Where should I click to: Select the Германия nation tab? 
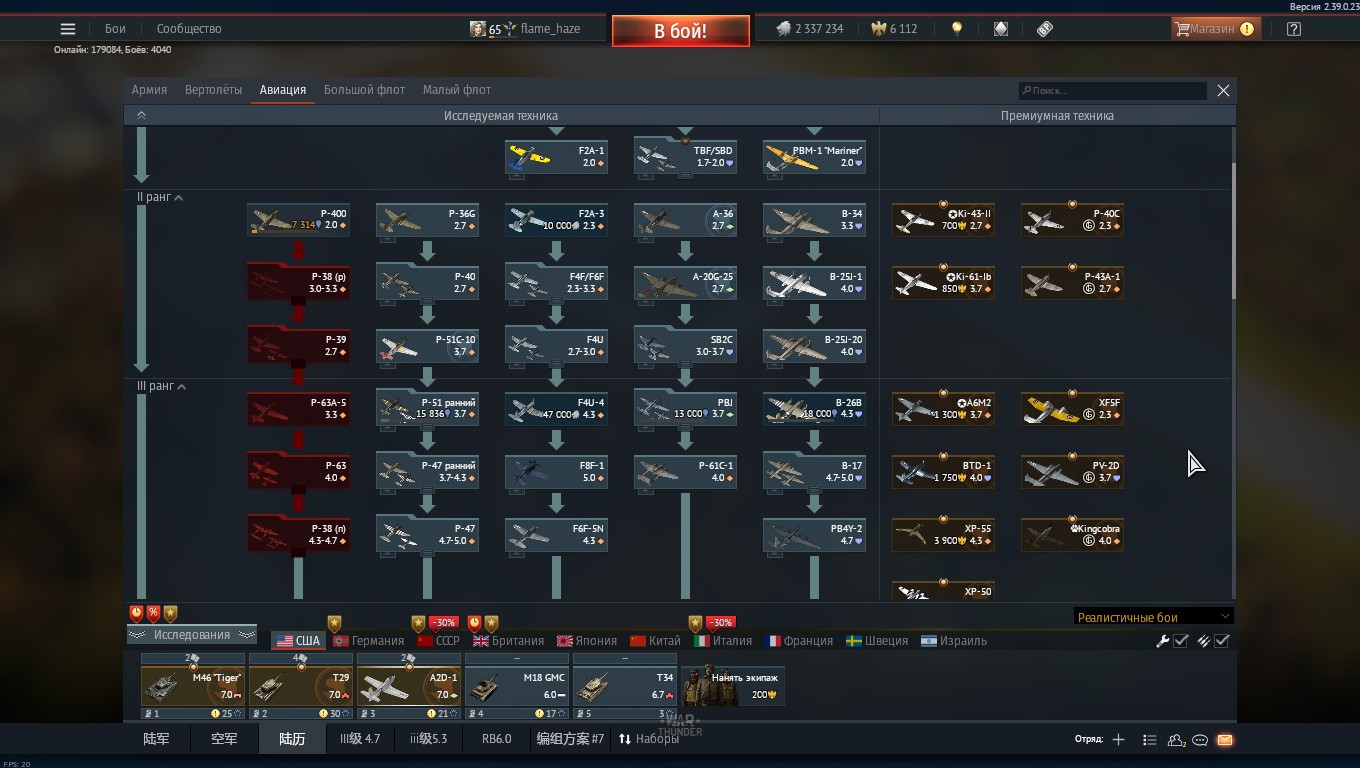coord(369,641)
